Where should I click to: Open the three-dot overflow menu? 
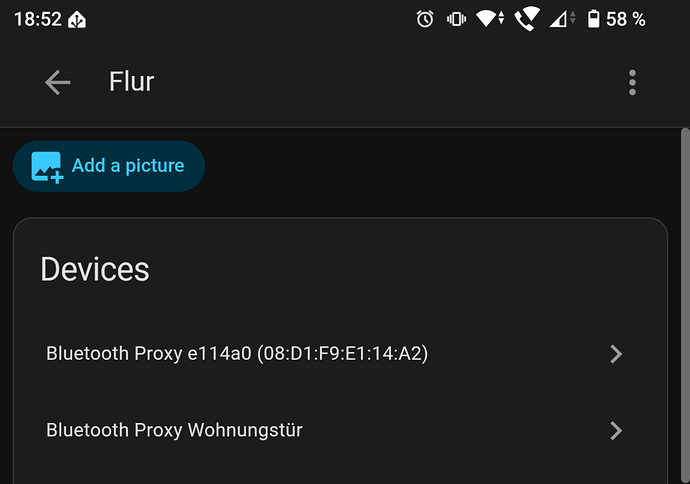(632, 82)
